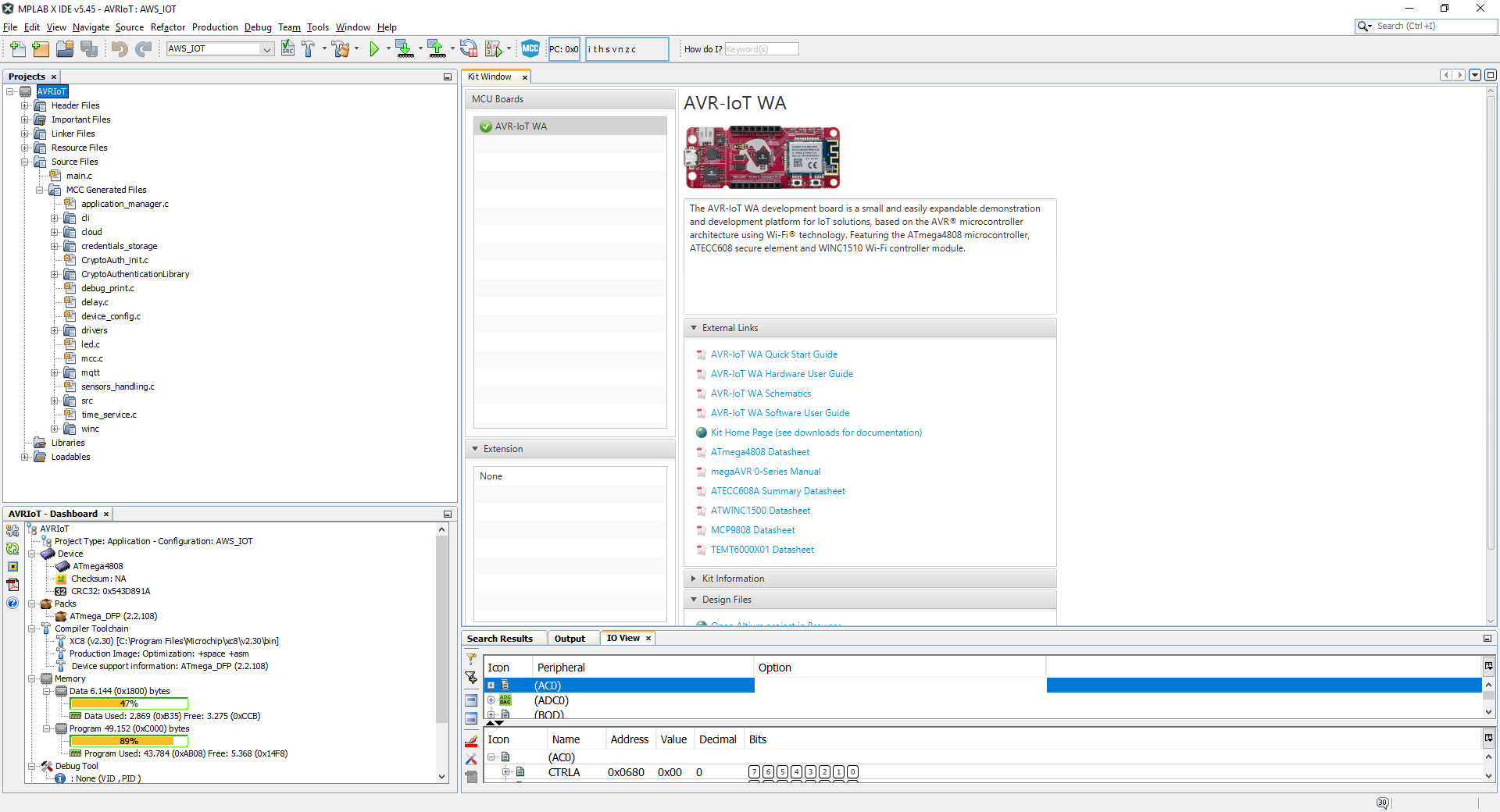The height and width of the screenshot is (812, 1500).
Task: Click the Dashboard refresh debug tool icon
Action: tap(12, 549)
